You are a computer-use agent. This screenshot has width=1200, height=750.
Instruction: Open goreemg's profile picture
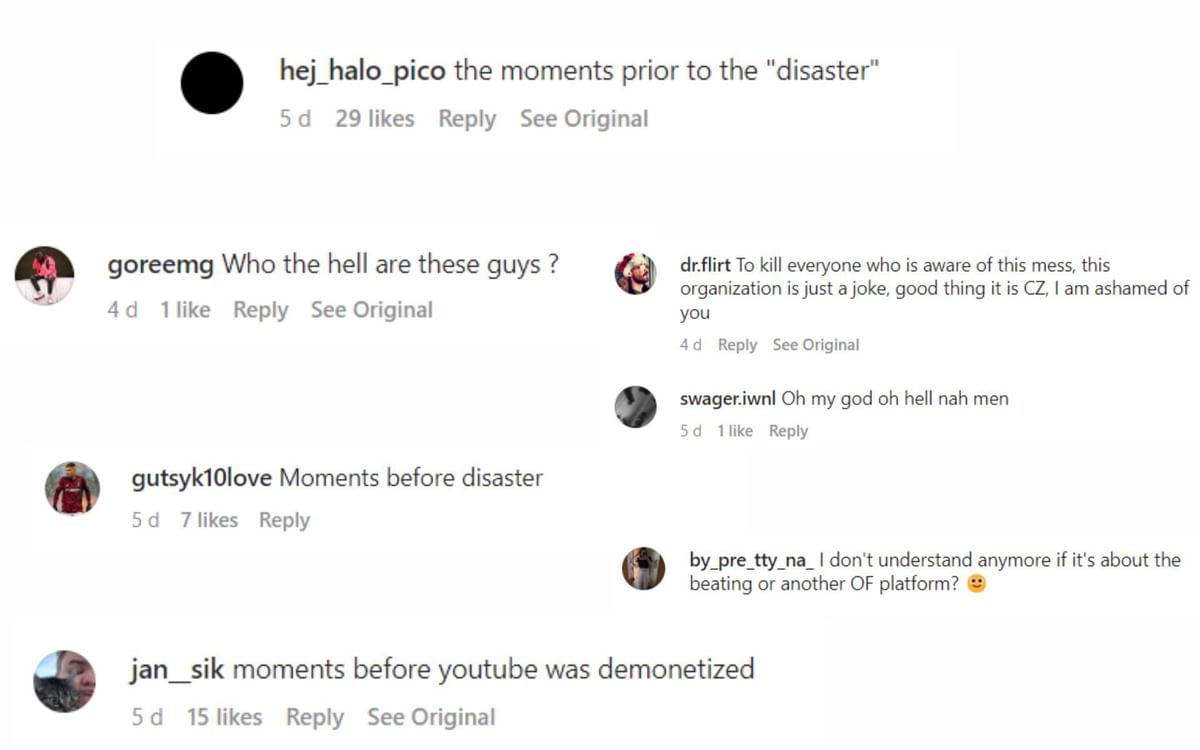point(45,275)
